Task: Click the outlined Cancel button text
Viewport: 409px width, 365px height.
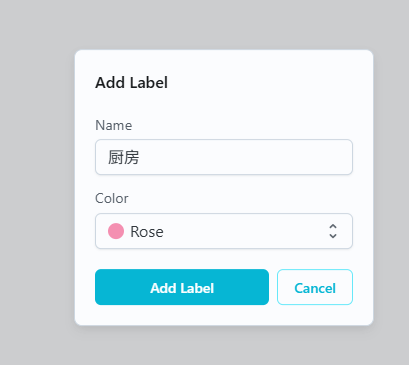Action: [315, 288]
